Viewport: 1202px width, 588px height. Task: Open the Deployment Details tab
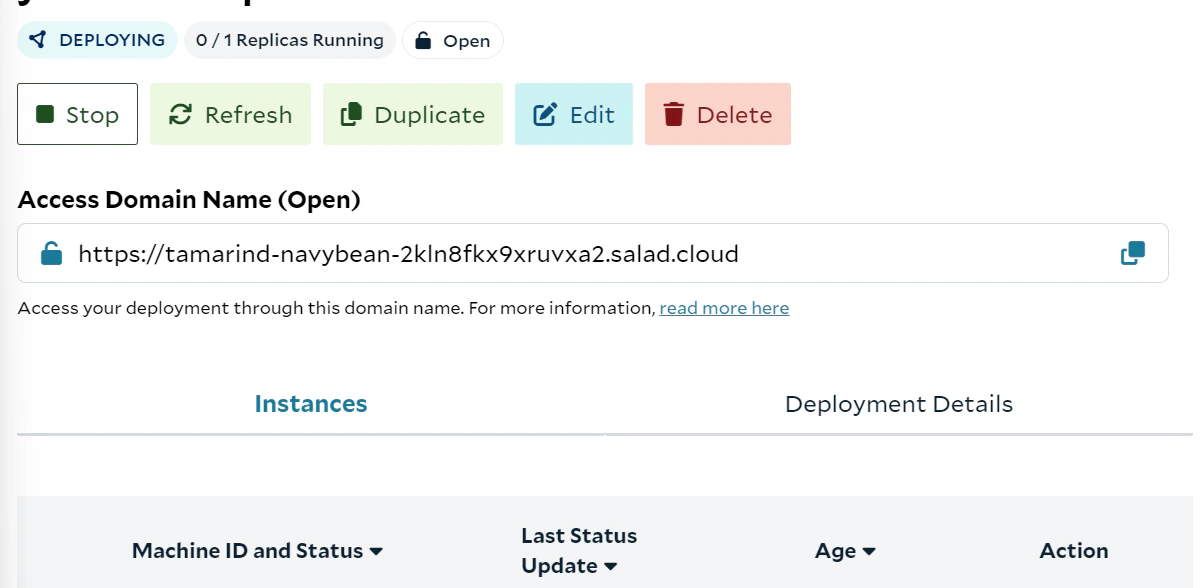point(899,404)
